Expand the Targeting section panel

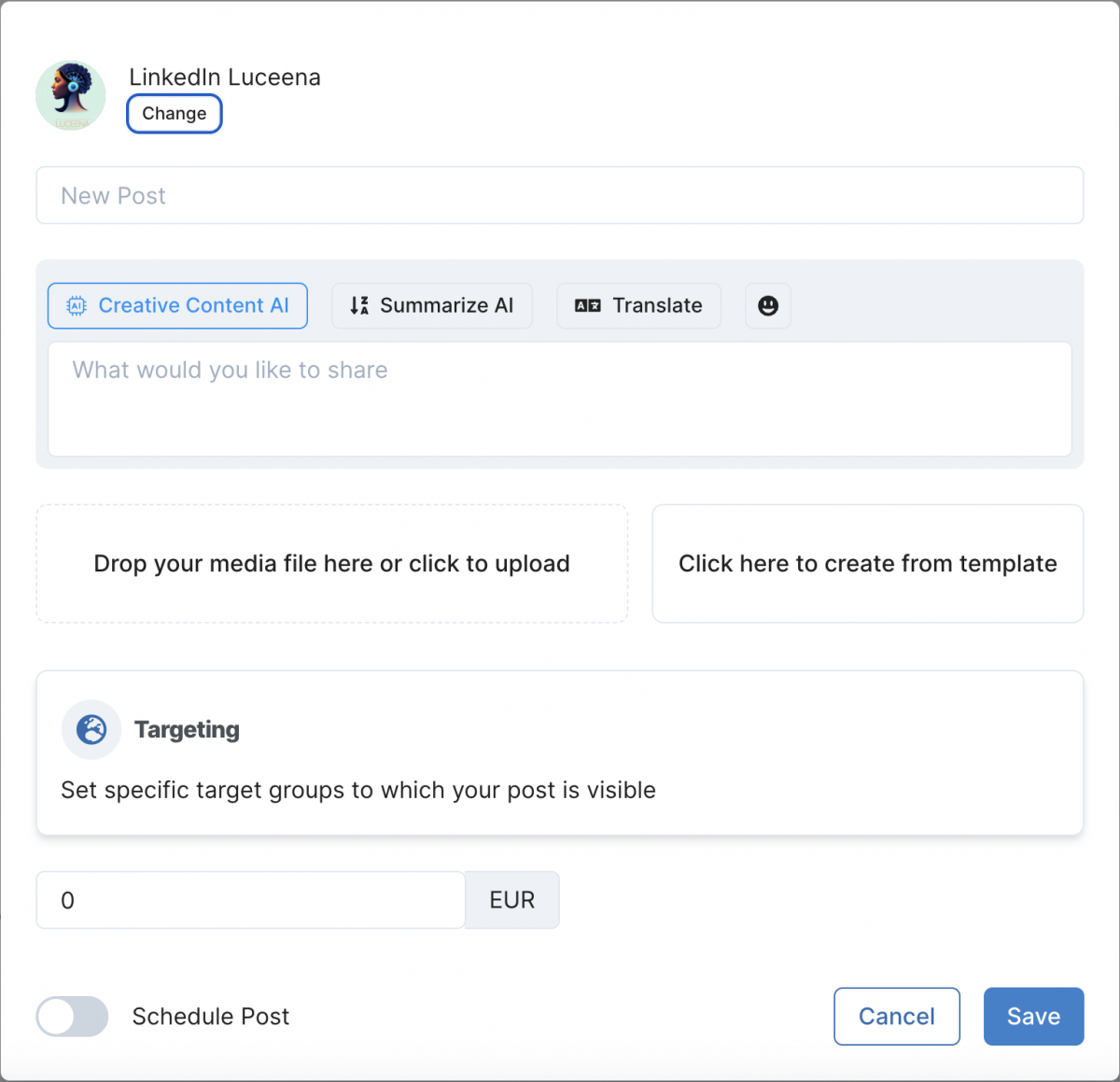(560, 752)
